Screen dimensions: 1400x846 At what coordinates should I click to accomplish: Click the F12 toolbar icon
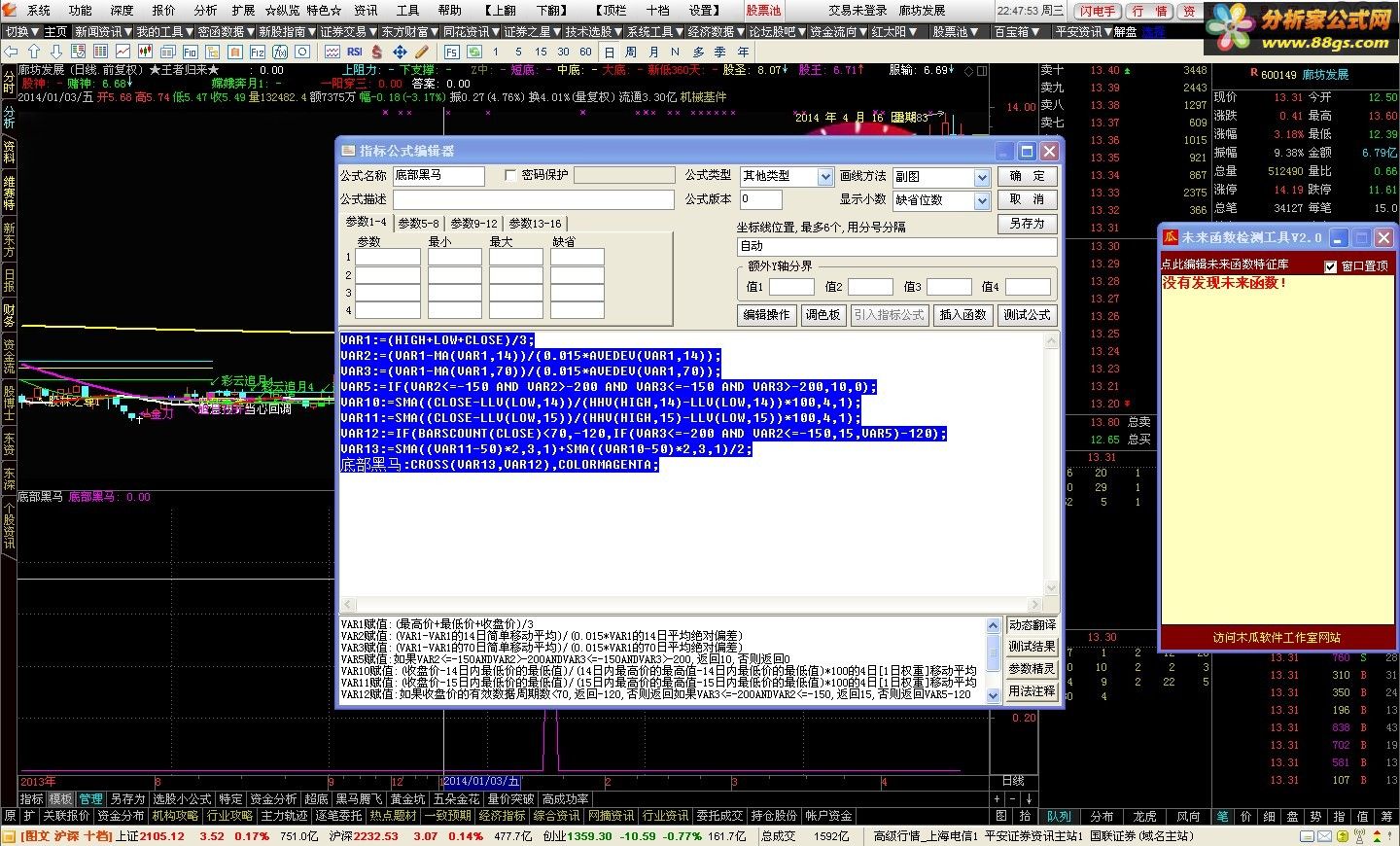(258, 52)
